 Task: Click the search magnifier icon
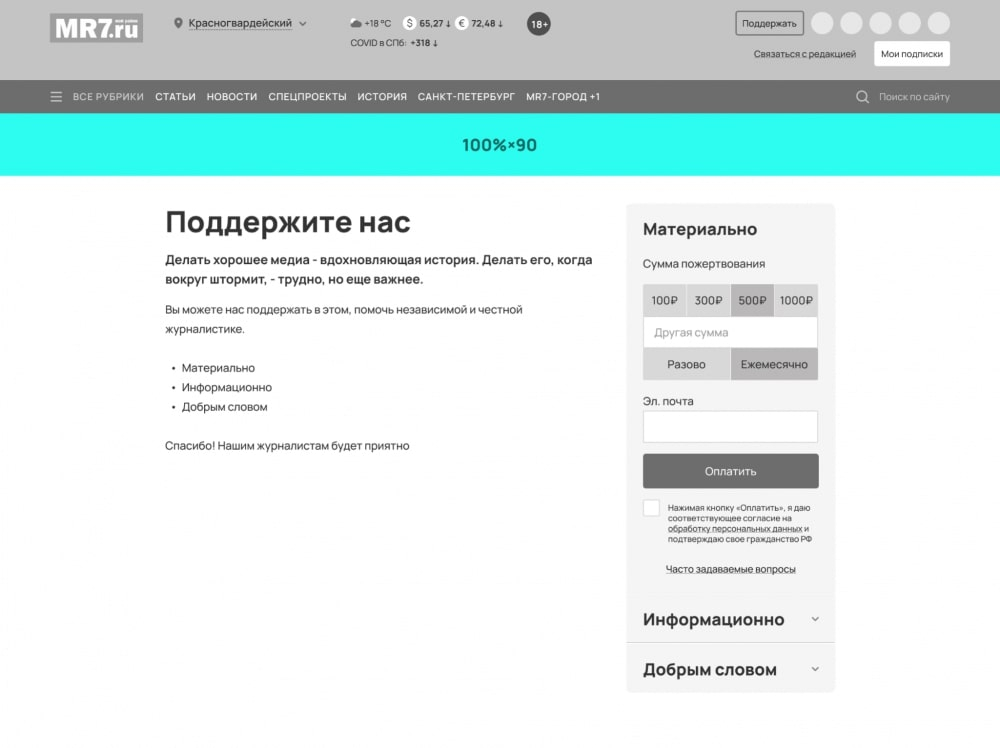pos(862,97)
